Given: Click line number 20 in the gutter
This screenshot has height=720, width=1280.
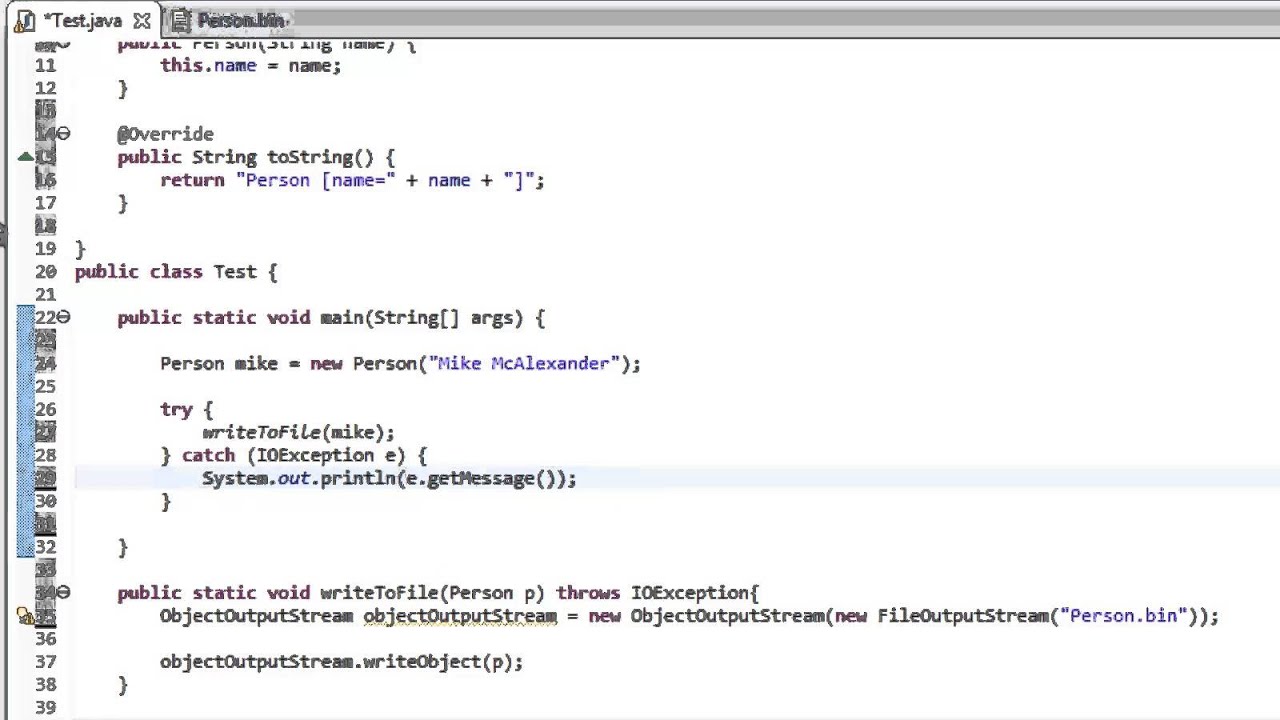Looking at the screenshot, I should 45,272.
